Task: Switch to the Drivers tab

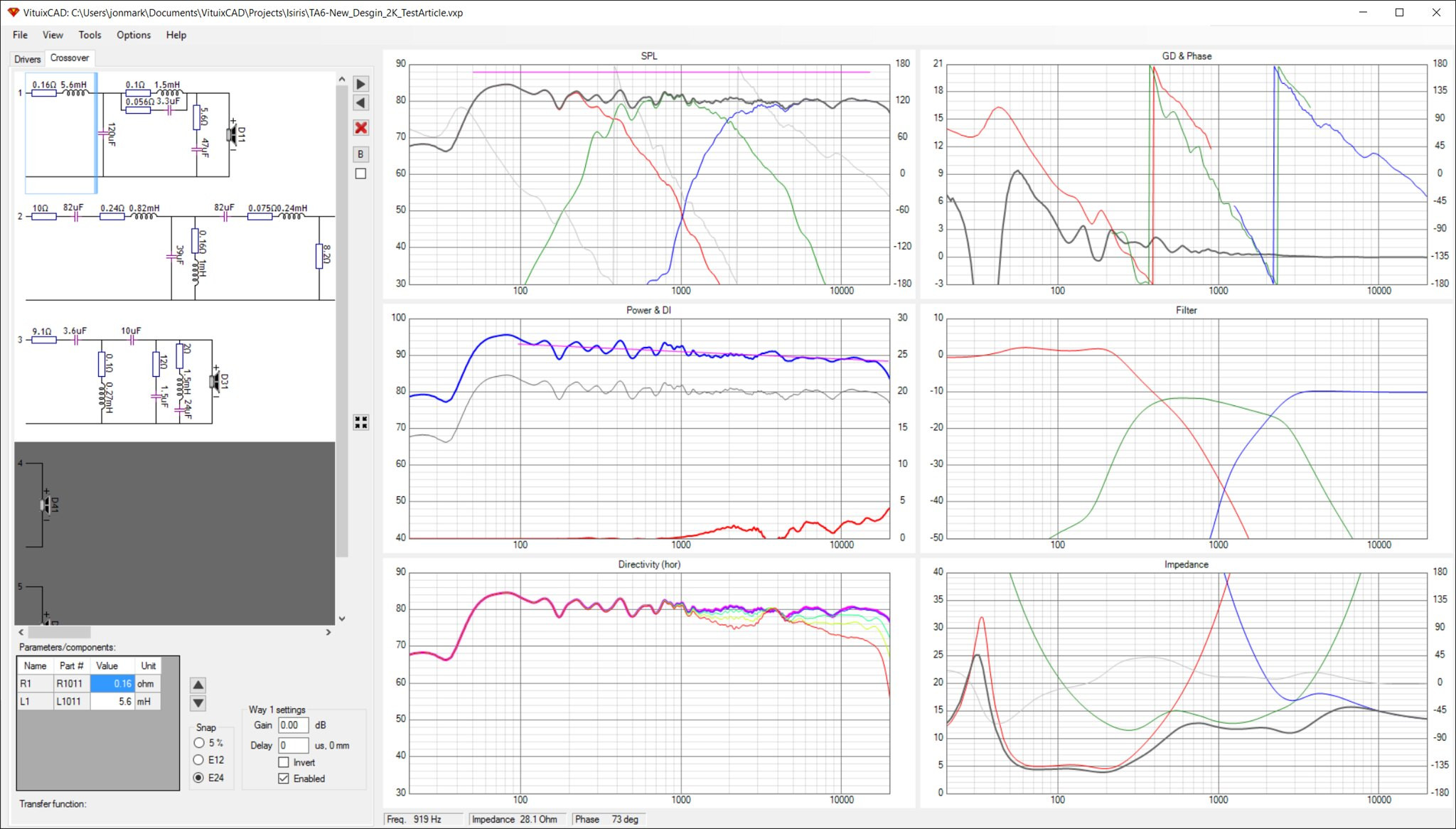Action: point(28,59)
